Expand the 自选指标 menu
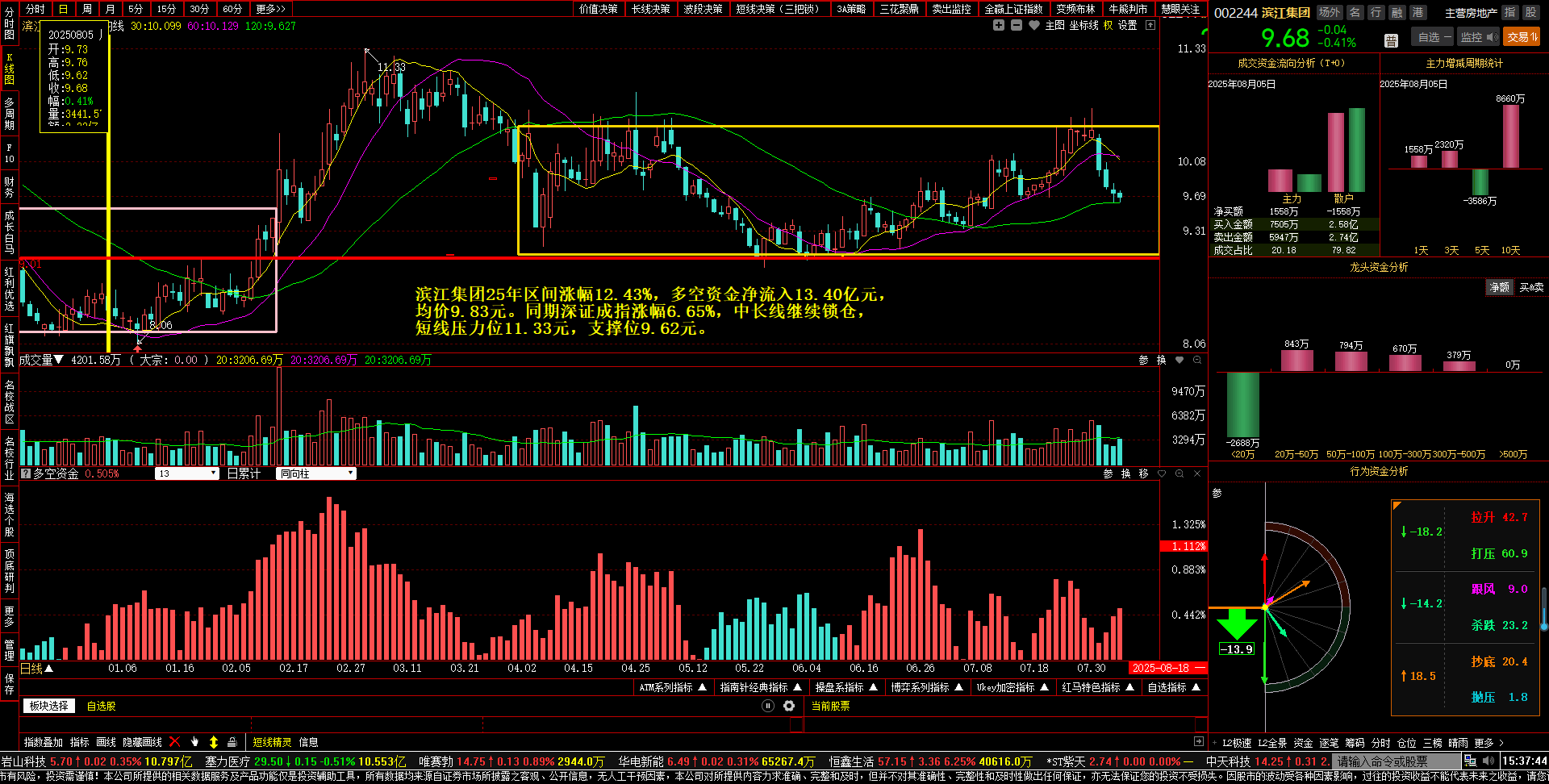 click(x=1174, y=687)
